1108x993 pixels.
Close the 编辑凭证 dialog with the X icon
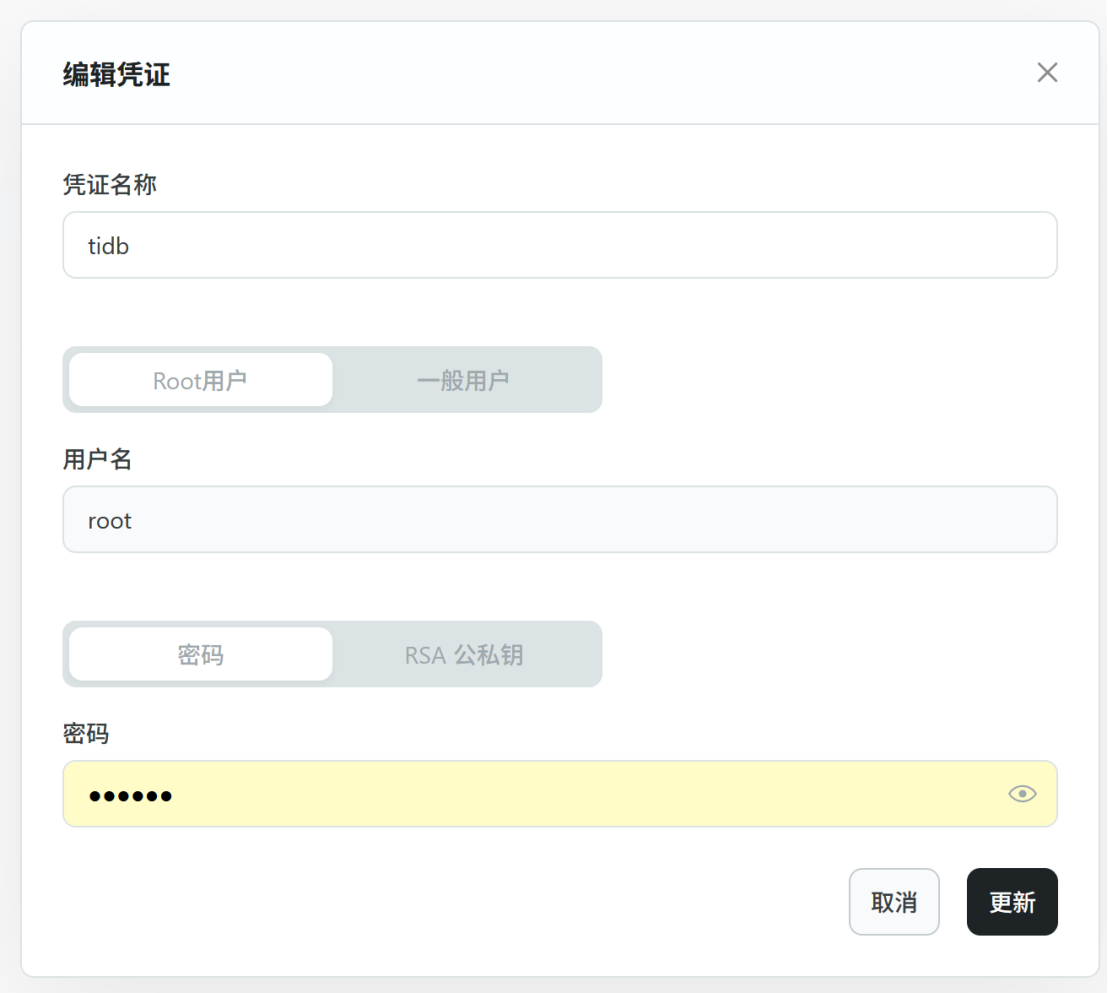point(1047,73)
